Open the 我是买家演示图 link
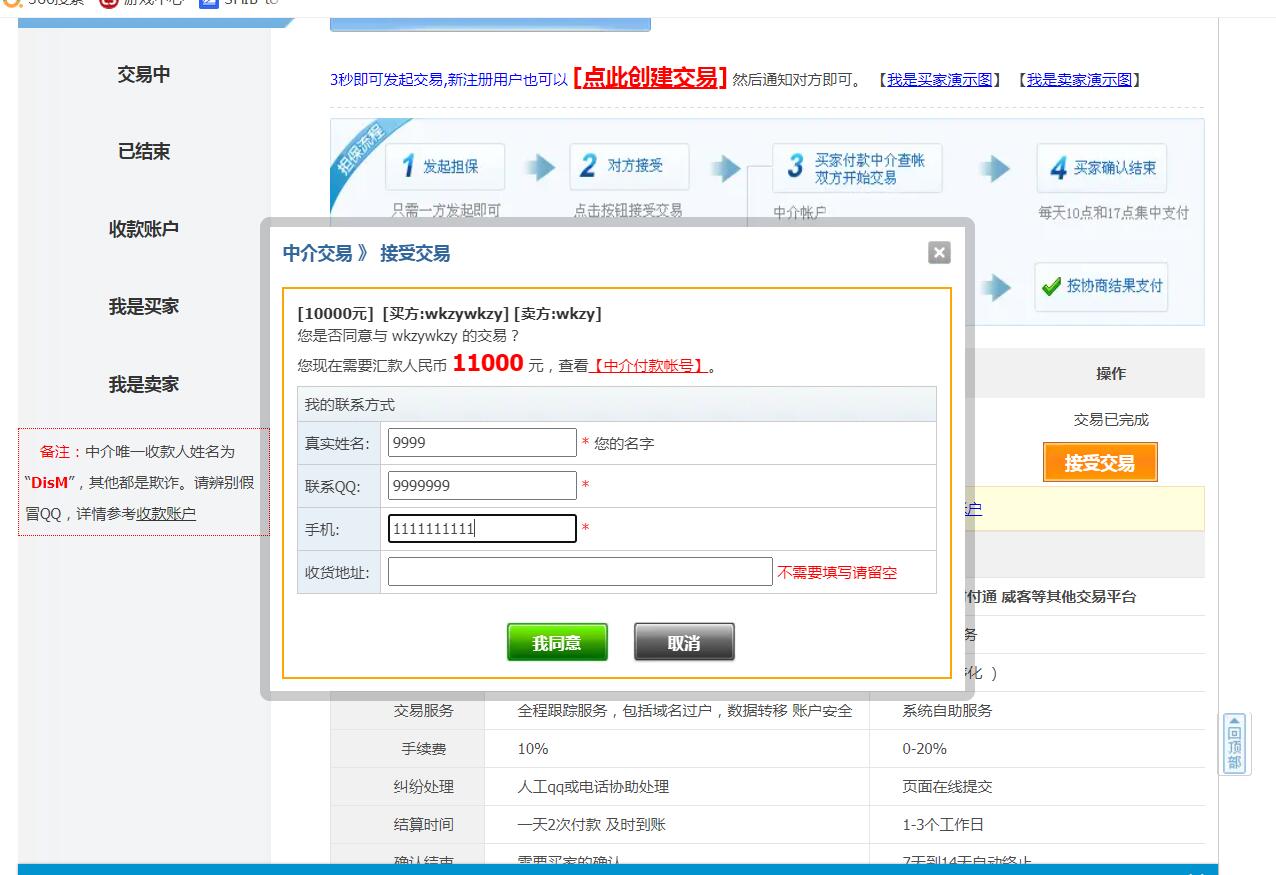Screen dimensions: 1276x875 click(939, 80)
